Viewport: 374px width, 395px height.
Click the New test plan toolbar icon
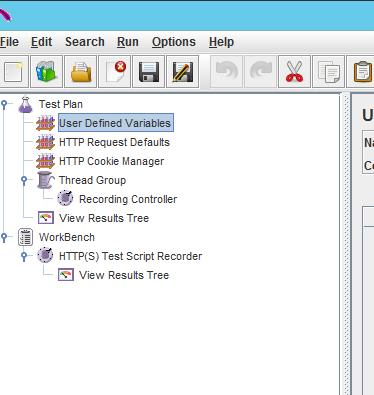13,72
